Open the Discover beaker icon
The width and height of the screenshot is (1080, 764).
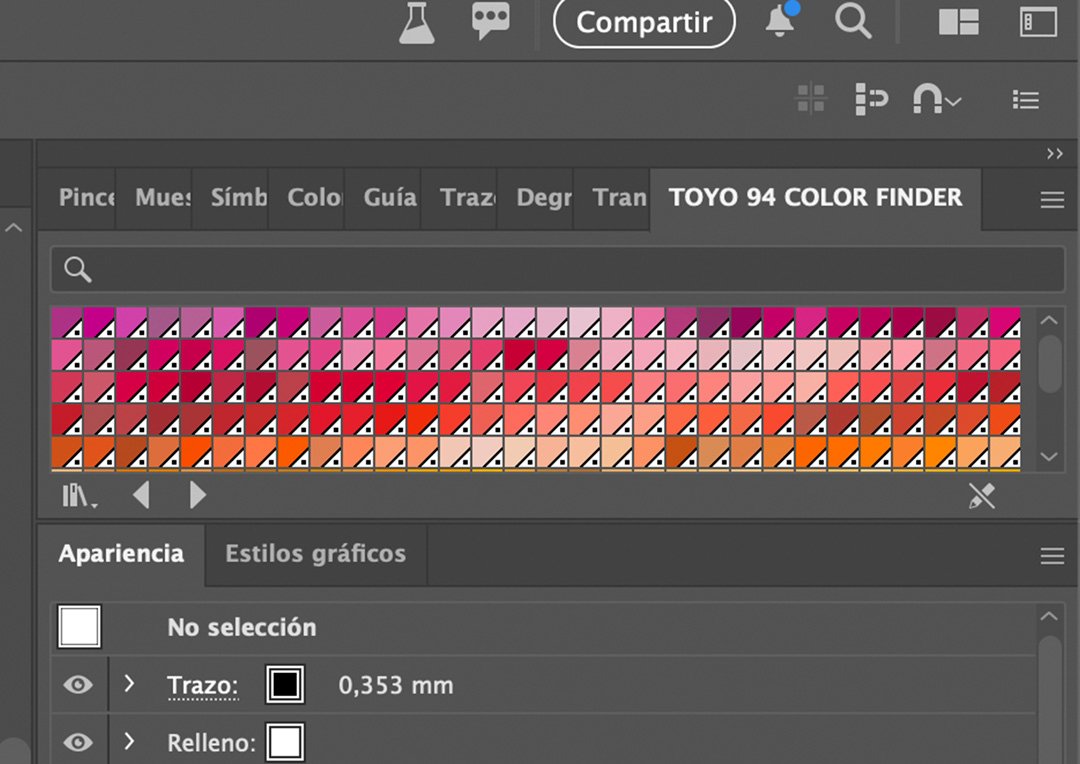coord(417,22)
